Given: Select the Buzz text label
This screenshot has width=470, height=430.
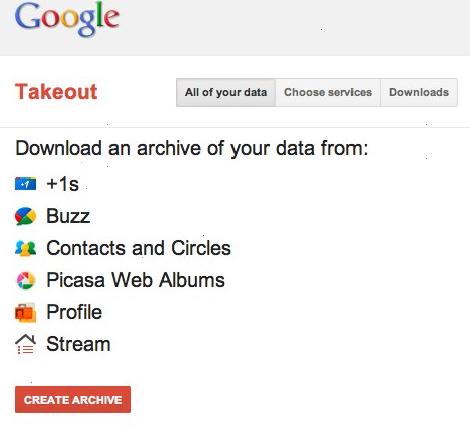Looking at the screenshot, I should pyautogui.click(x=68, y=216).
